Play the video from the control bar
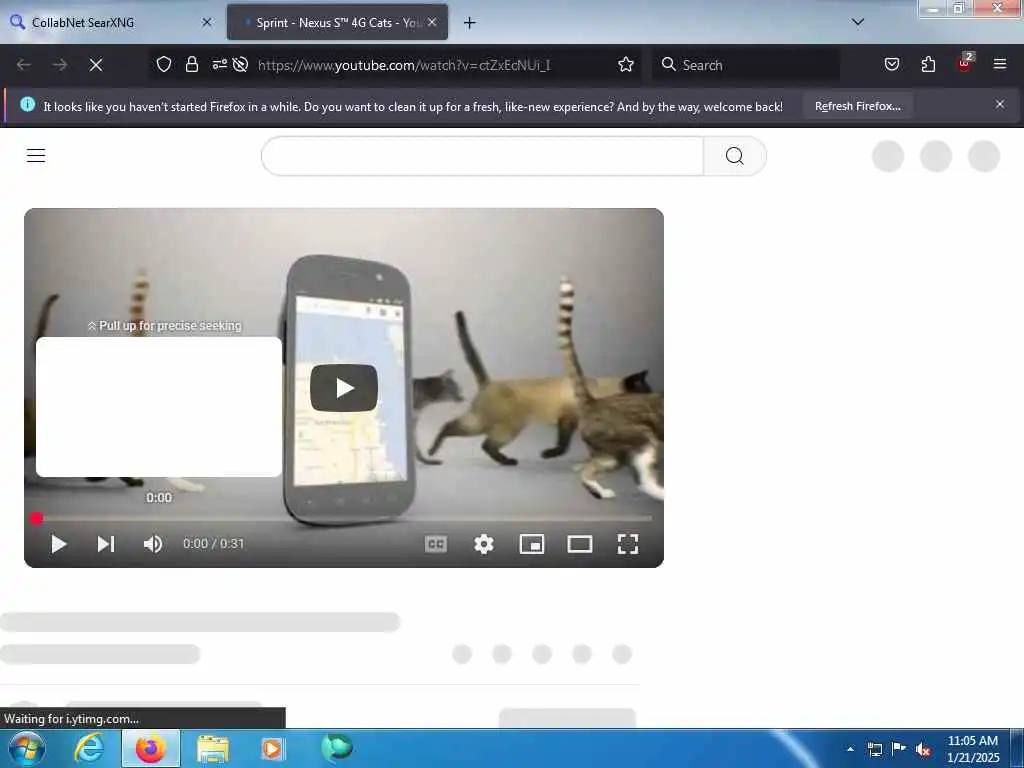The image size is (1024, 768). [59, 544]
